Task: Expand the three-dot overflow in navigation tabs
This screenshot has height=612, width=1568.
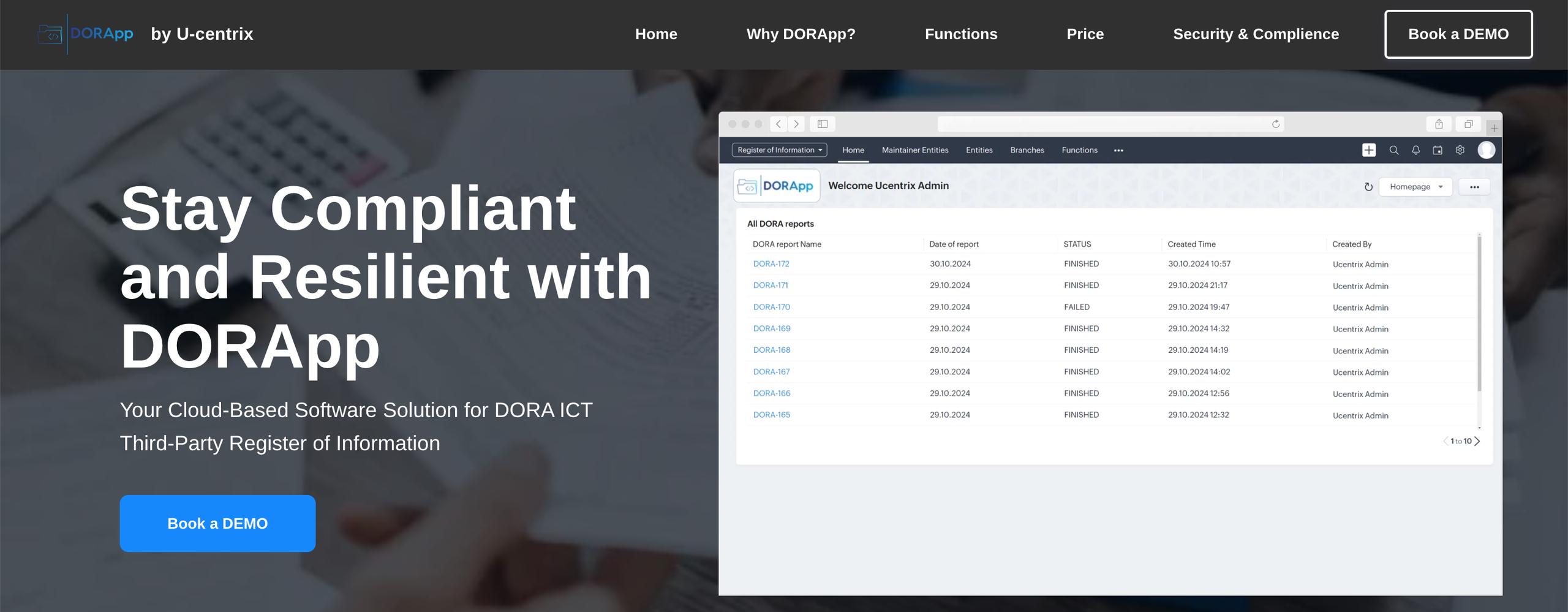Action: click(x=1118, y=151)
